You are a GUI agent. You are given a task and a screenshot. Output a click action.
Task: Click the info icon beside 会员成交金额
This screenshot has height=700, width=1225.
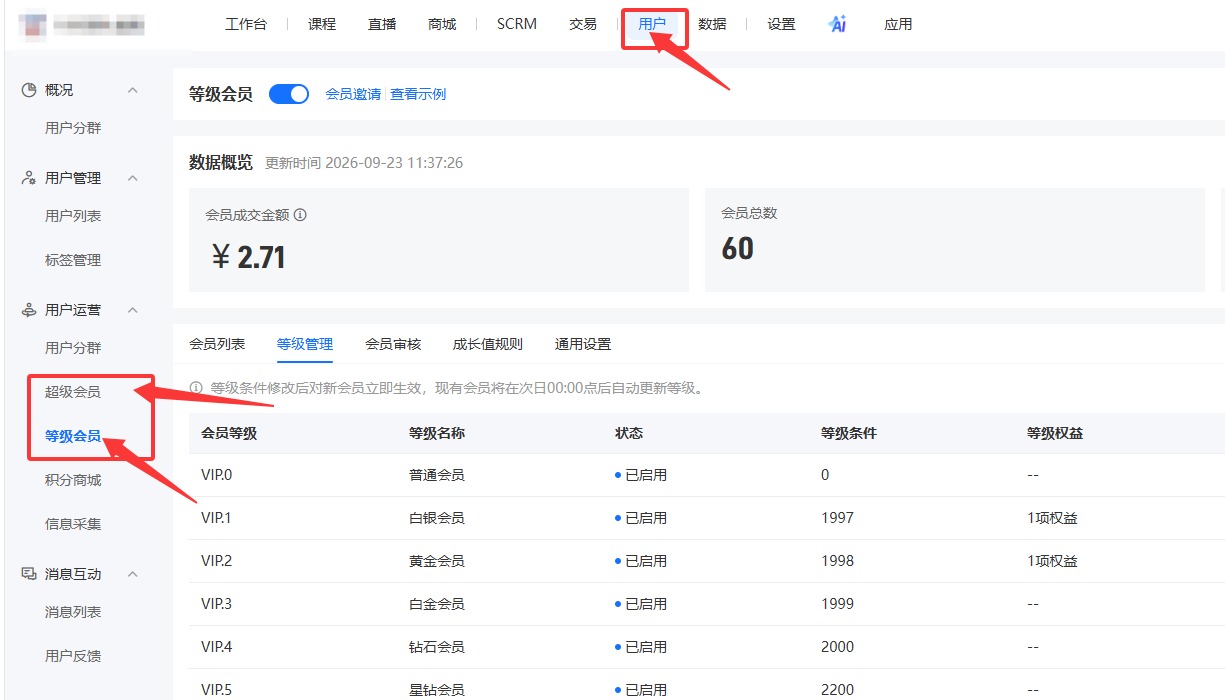300,214
